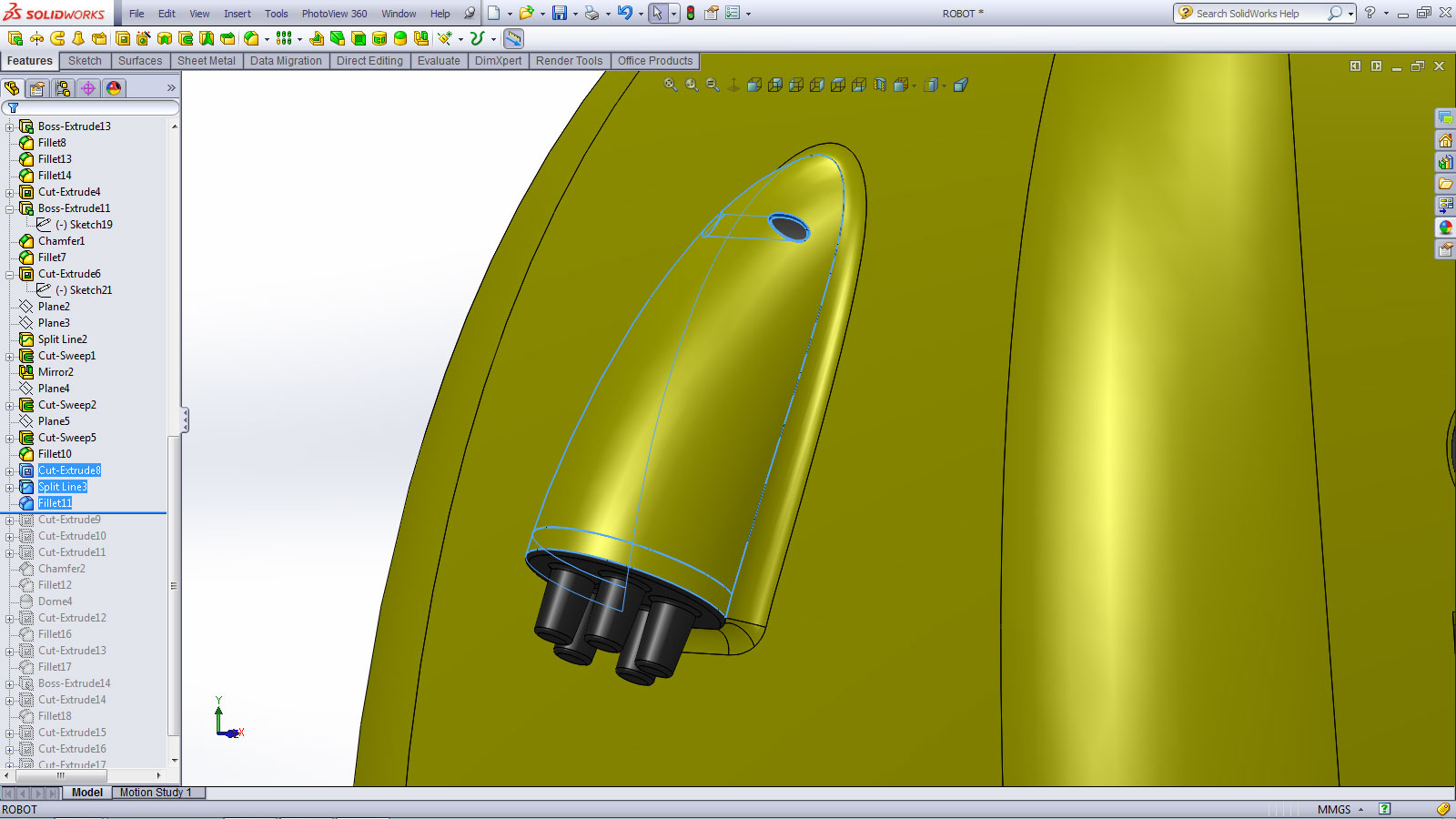Select Split Line3 in feature tree
Image resolution: width=1456 pixels, height=819 pixels.
pyautogui.click(x=62, y=487)
